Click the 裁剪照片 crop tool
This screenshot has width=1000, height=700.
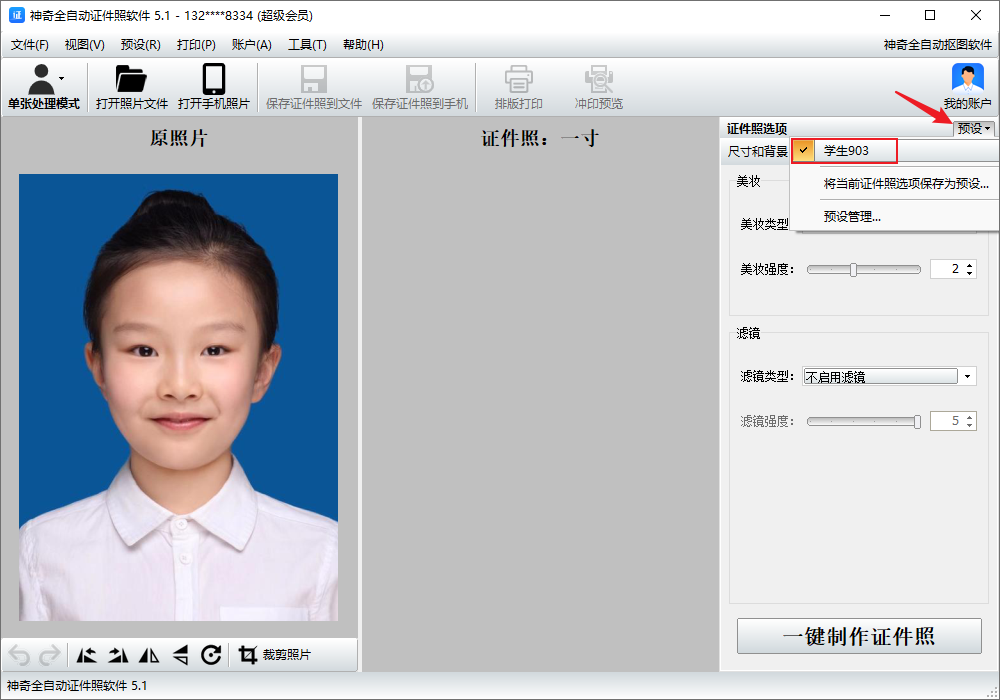tap(274, 655)
